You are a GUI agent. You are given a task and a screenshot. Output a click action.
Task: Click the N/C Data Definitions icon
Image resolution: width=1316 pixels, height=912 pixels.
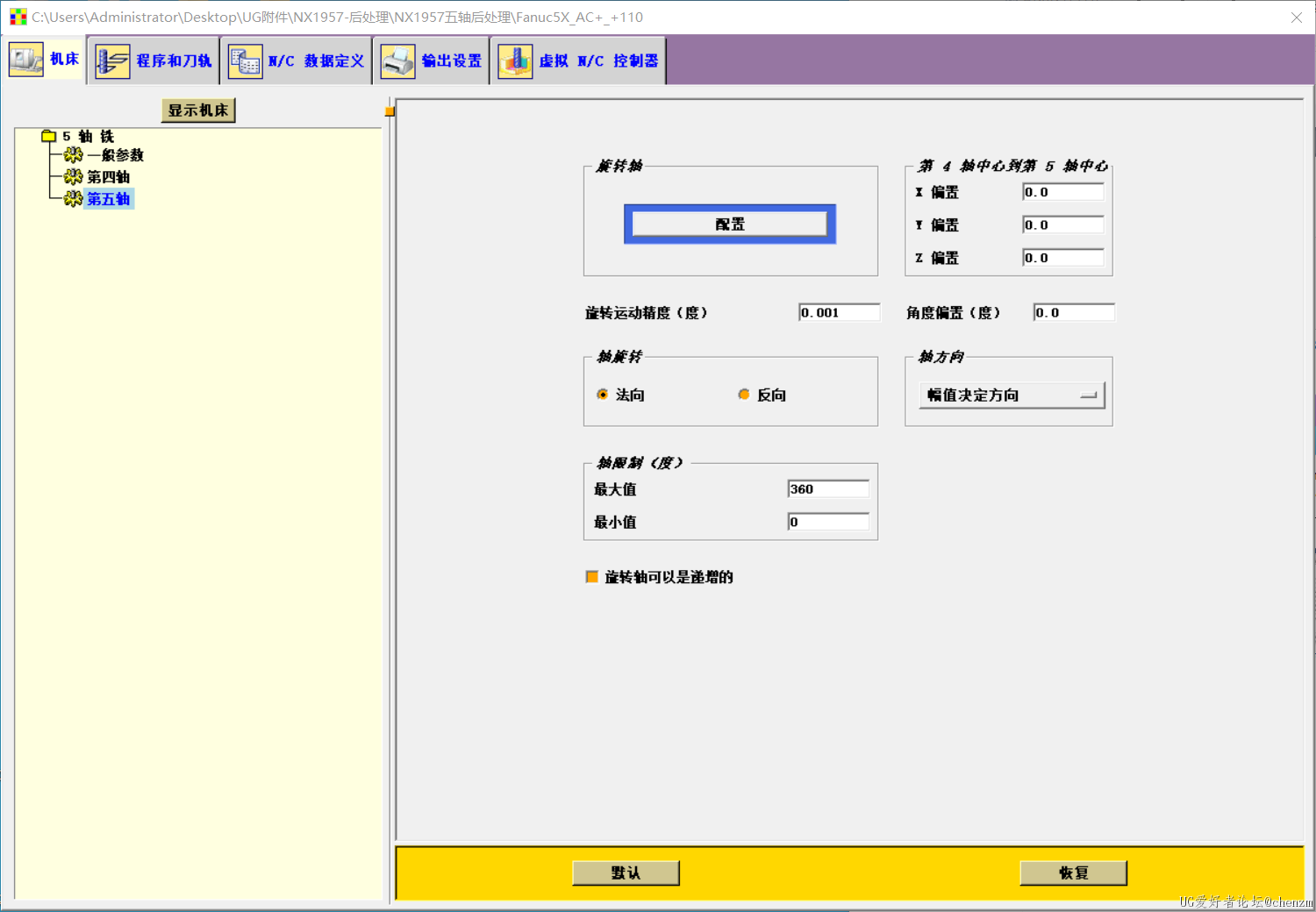click(x=245, y=61)
